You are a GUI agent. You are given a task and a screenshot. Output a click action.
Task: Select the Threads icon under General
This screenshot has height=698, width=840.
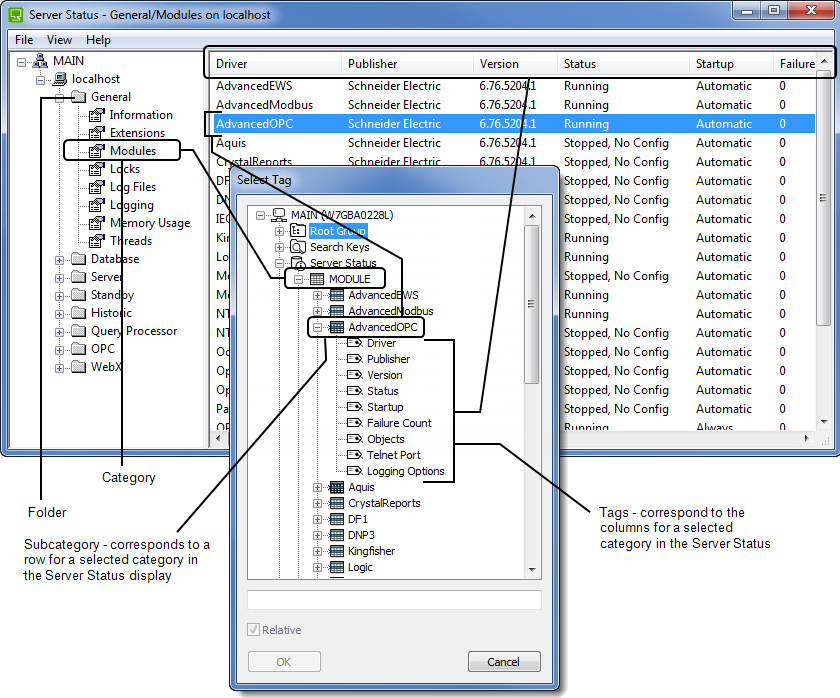[97, 241]
